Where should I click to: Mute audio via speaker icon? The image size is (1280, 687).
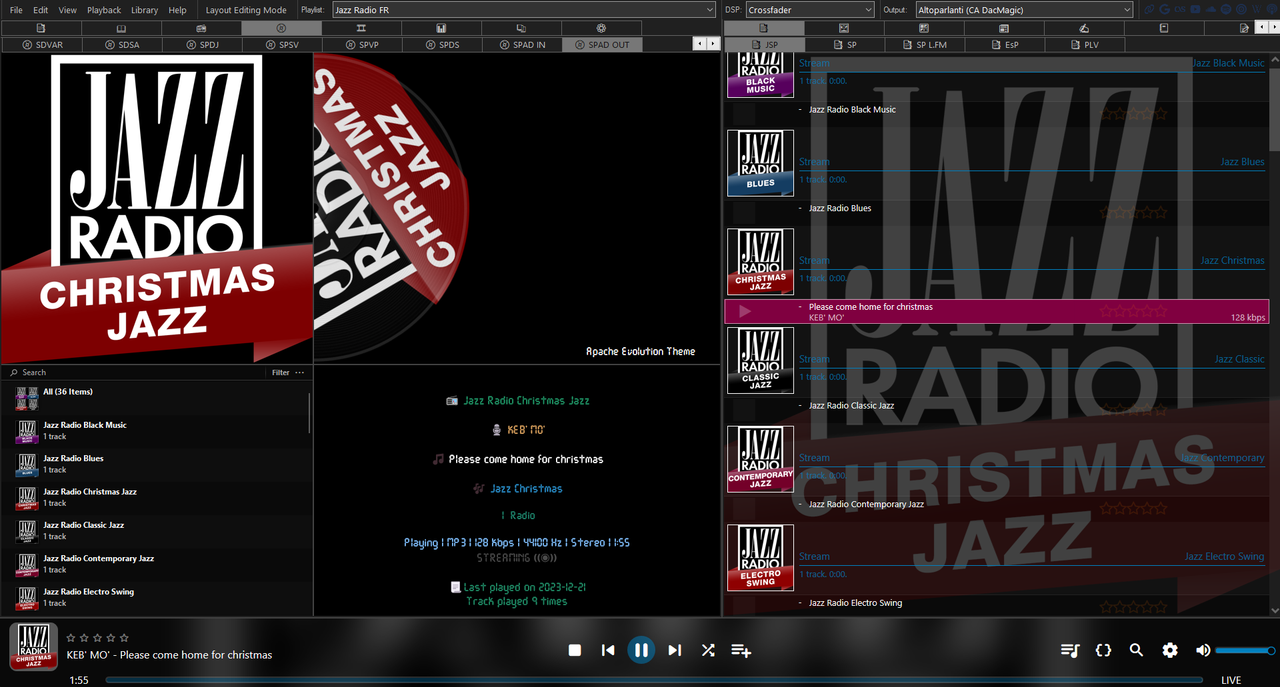pyautogui.click(x=1203, y=650)
